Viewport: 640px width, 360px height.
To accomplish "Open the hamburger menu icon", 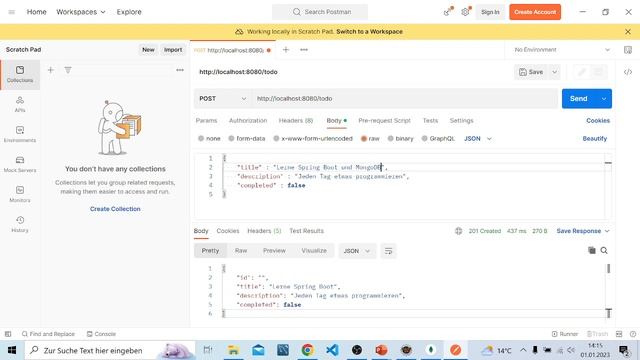I will click(11, 12).
